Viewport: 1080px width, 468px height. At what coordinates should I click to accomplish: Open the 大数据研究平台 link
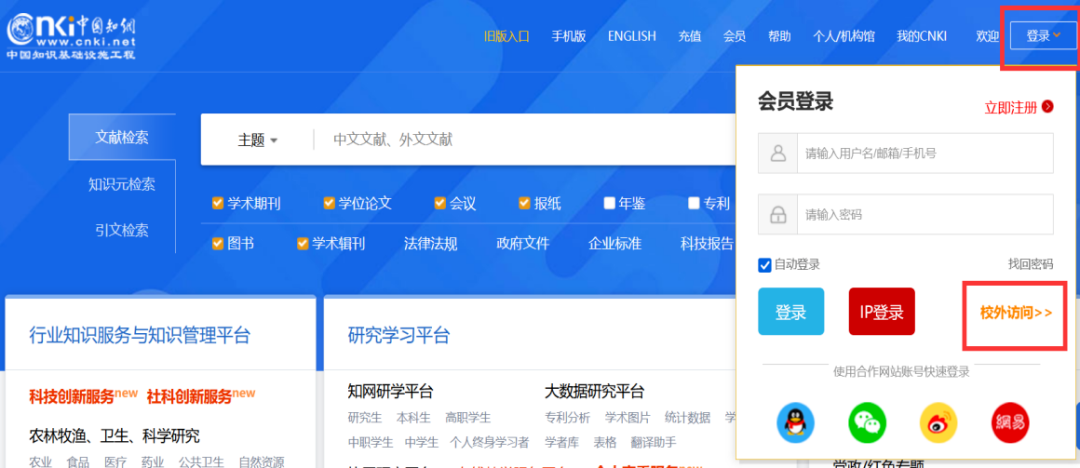click(x=594, y=392)
